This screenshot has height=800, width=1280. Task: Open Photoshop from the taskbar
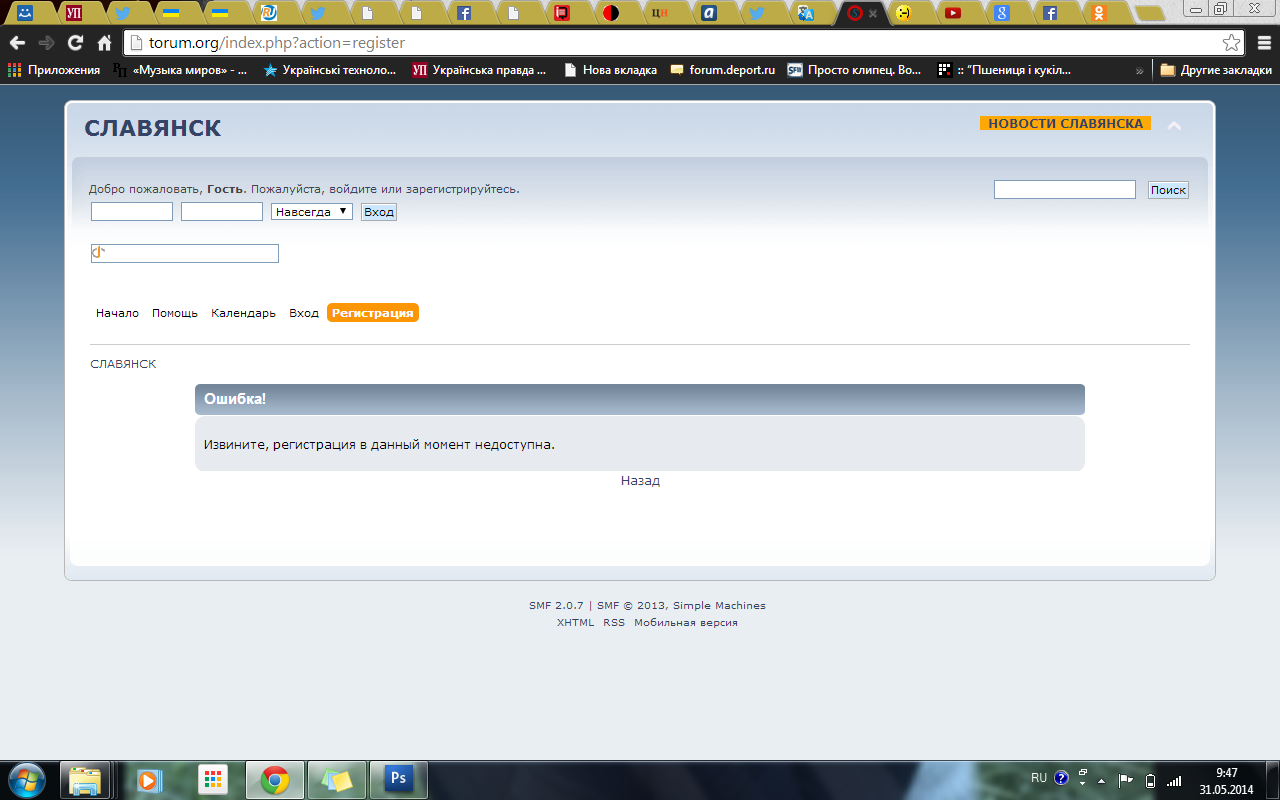[x=398, y=779]
